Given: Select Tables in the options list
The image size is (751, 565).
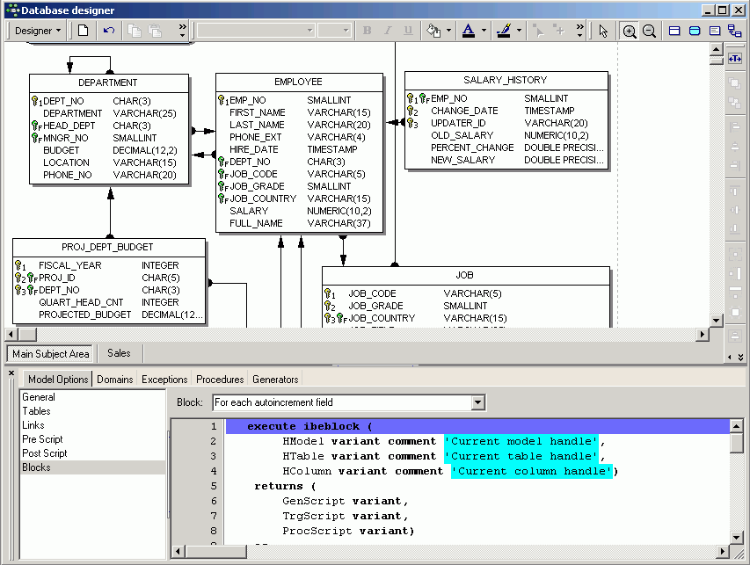Looking at the screenshot, I should point(37,411).
